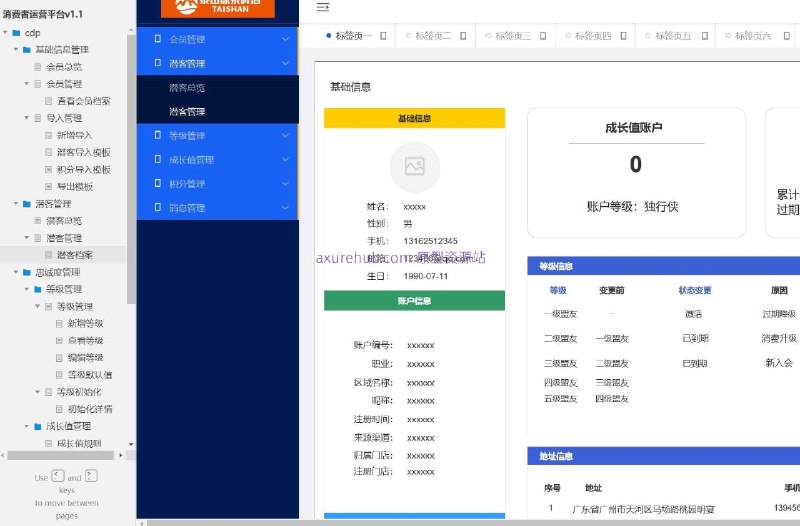
Task: Open 潜客导入模板 tree page
Action: pos(84,152)
